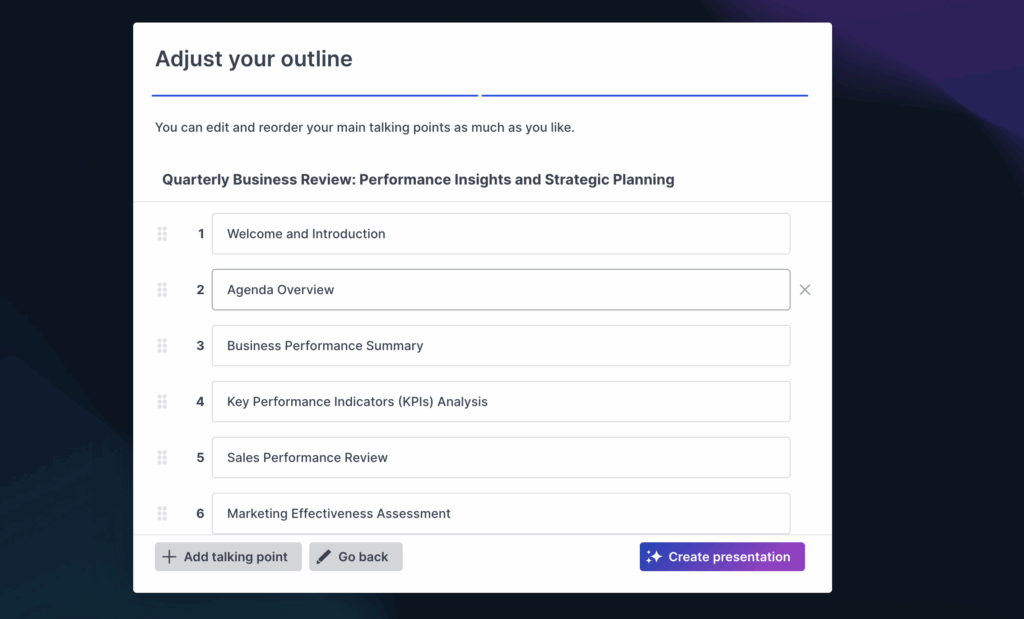Click the reorder handle of the KPIs Analysis row
This screenshot has height=619, width=1024.
pyautogui.click(x=162, y=402)
